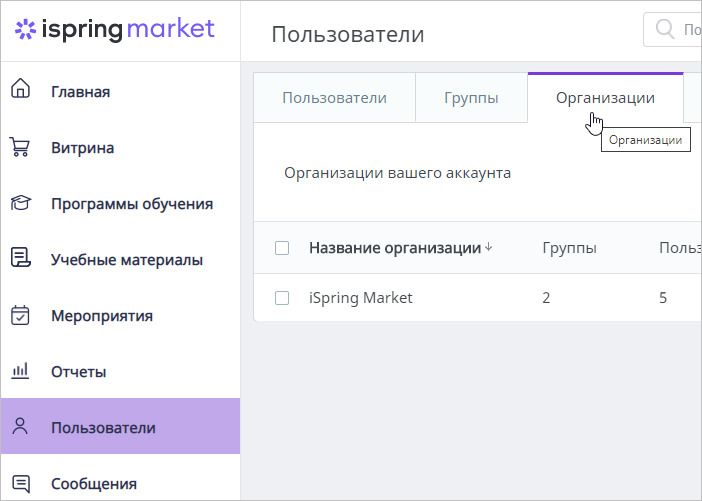Click the graduation cap icon for Программы обучения
Viewport: 702px width, 501px height.
21,203
